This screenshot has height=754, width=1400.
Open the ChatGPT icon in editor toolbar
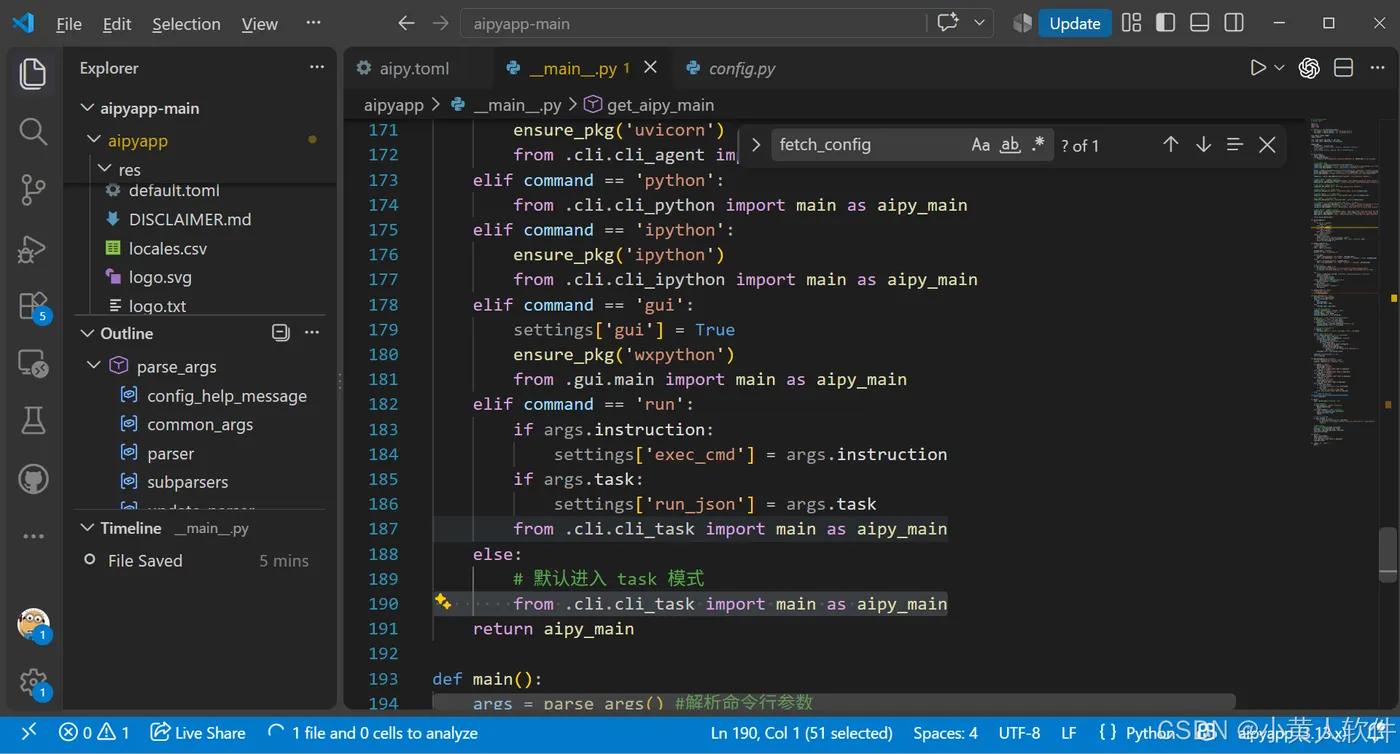[1308, 68]
